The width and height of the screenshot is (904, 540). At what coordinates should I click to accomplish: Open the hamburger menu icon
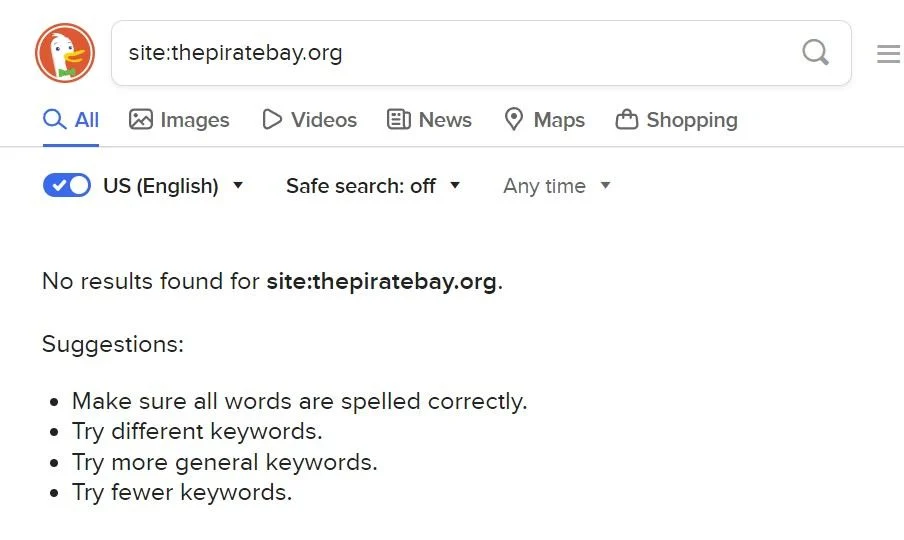click(x=888, y=54)
